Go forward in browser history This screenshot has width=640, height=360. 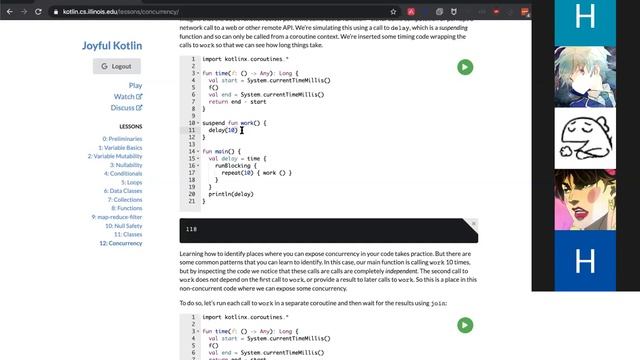pos(24,12)
